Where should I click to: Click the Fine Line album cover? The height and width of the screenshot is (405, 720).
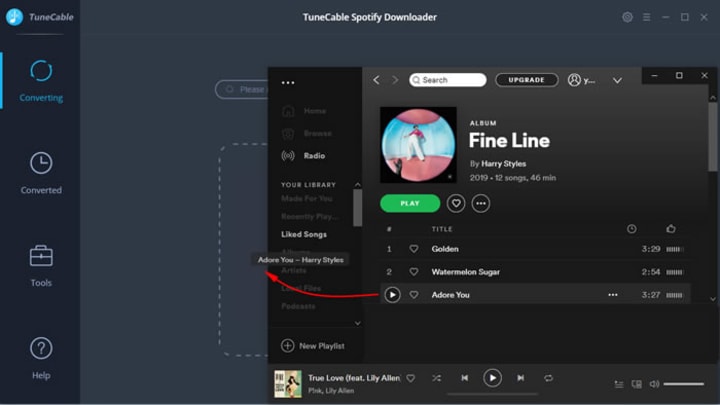[418, 145]
